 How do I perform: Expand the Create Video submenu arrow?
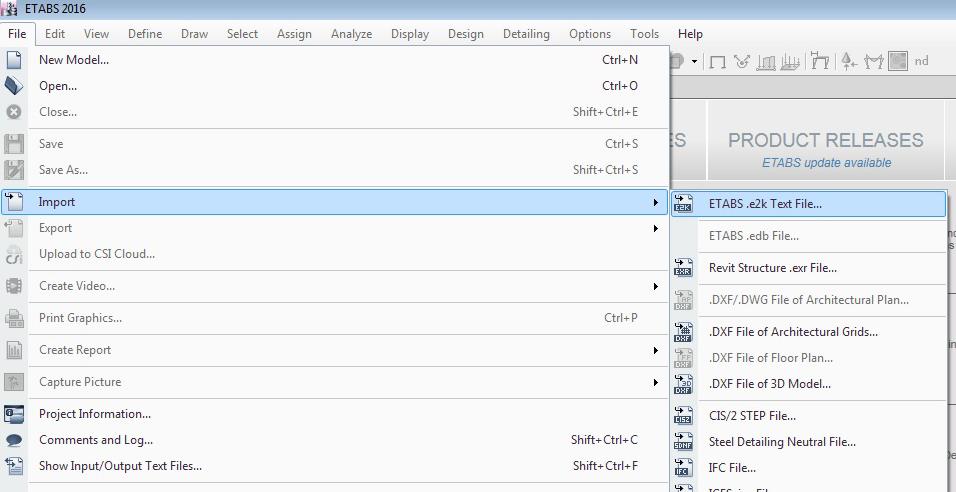coord(656,286)
